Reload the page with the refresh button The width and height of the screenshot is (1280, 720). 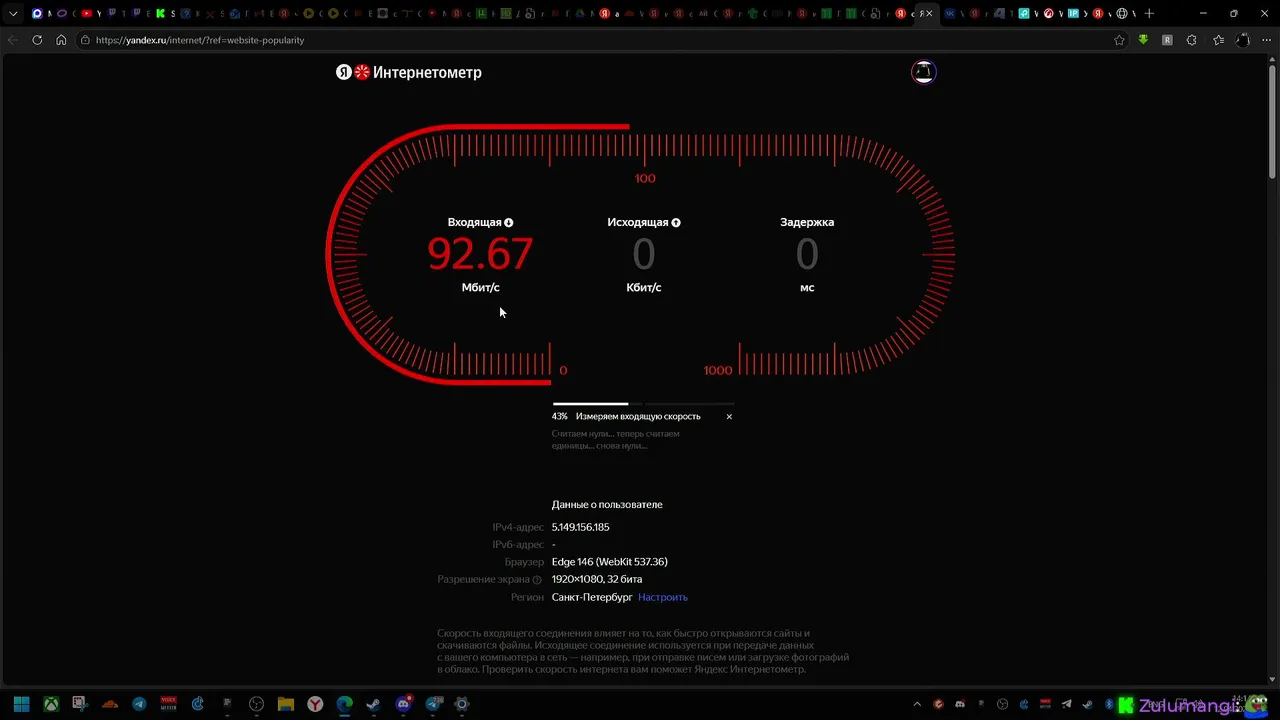click(x=37, y=40)
